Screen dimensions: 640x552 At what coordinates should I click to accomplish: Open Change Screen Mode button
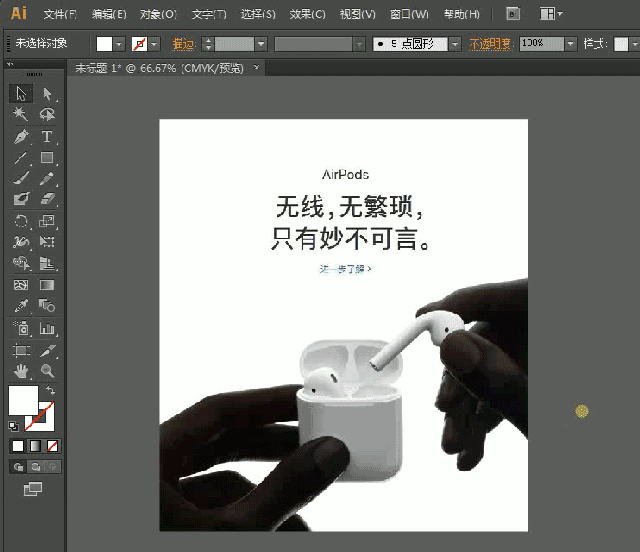point(33,489)
